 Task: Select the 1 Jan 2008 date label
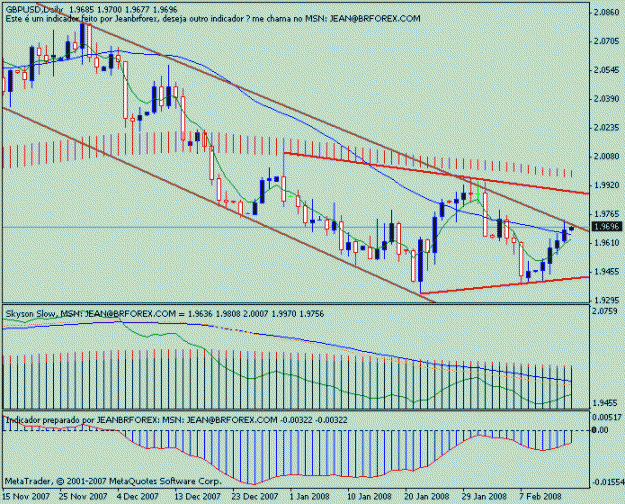[x=309, y=496]
